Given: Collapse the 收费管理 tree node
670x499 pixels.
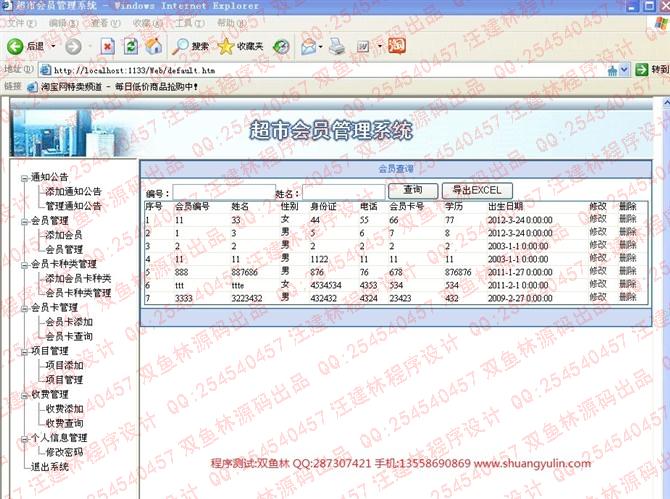Looking at the screenshot, I should pyautogui.click(x=25, y=396).
